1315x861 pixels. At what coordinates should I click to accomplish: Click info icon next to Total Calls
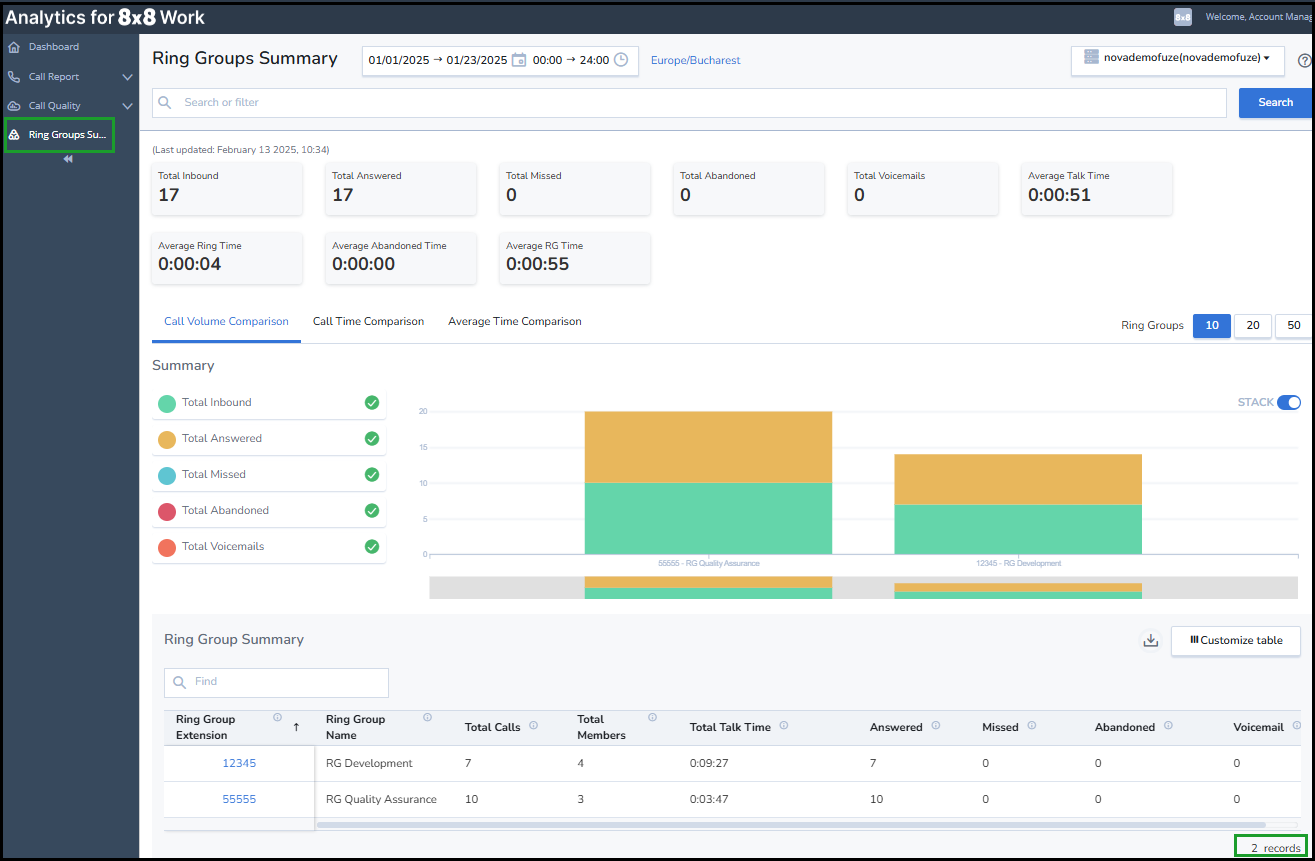click(533, 726)
